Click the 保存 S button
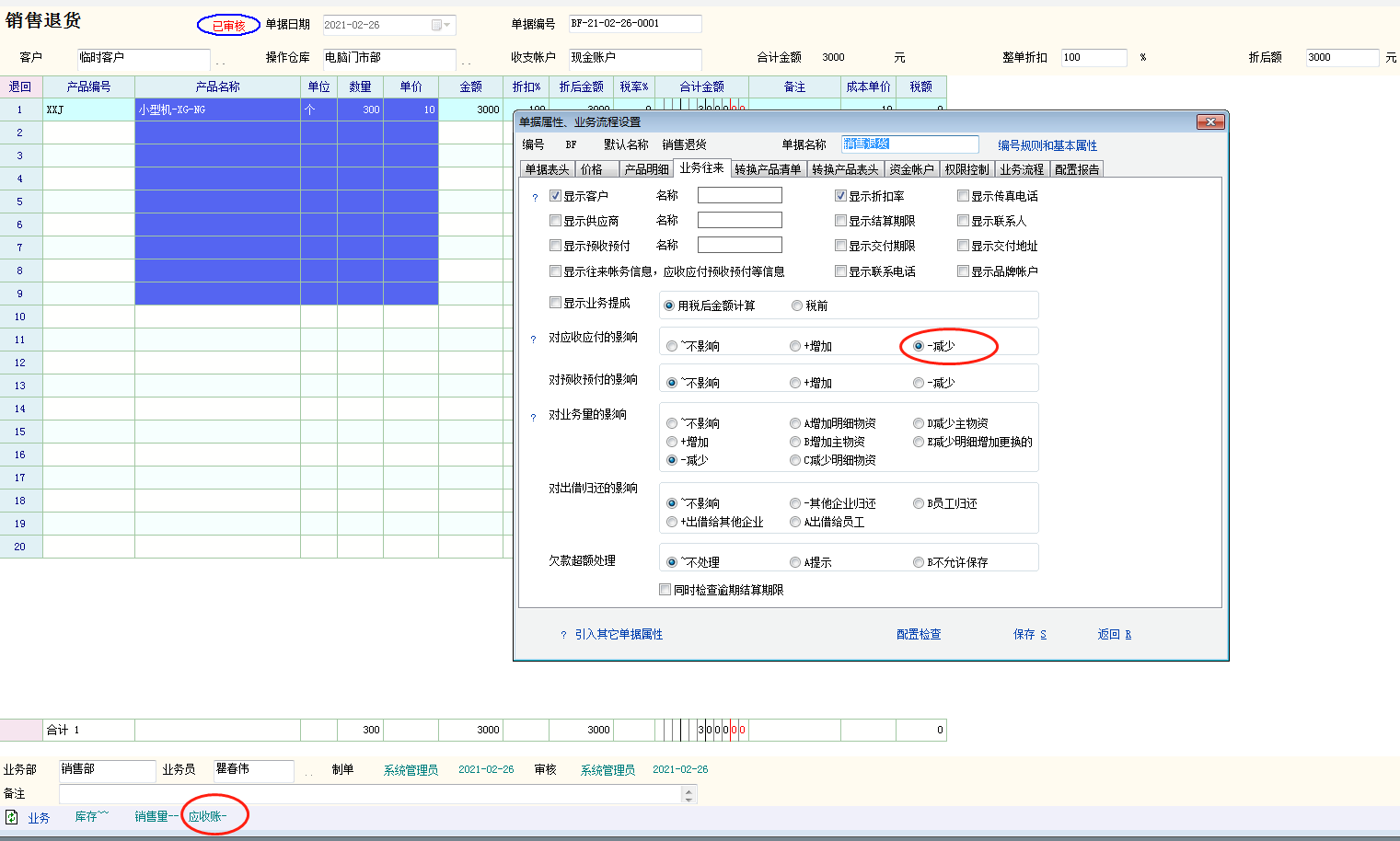 [x=1029, y=635]
